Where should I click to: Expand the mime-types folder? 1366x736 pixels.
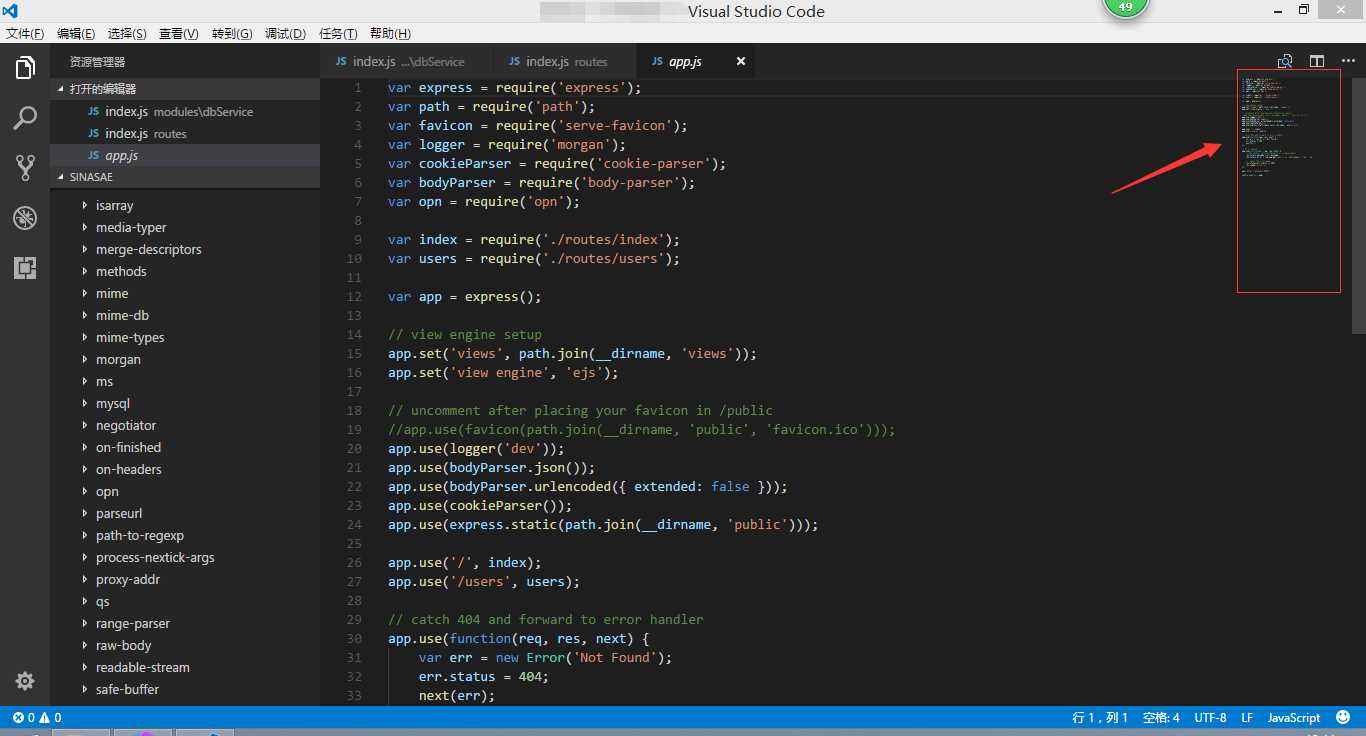(185, 337)
